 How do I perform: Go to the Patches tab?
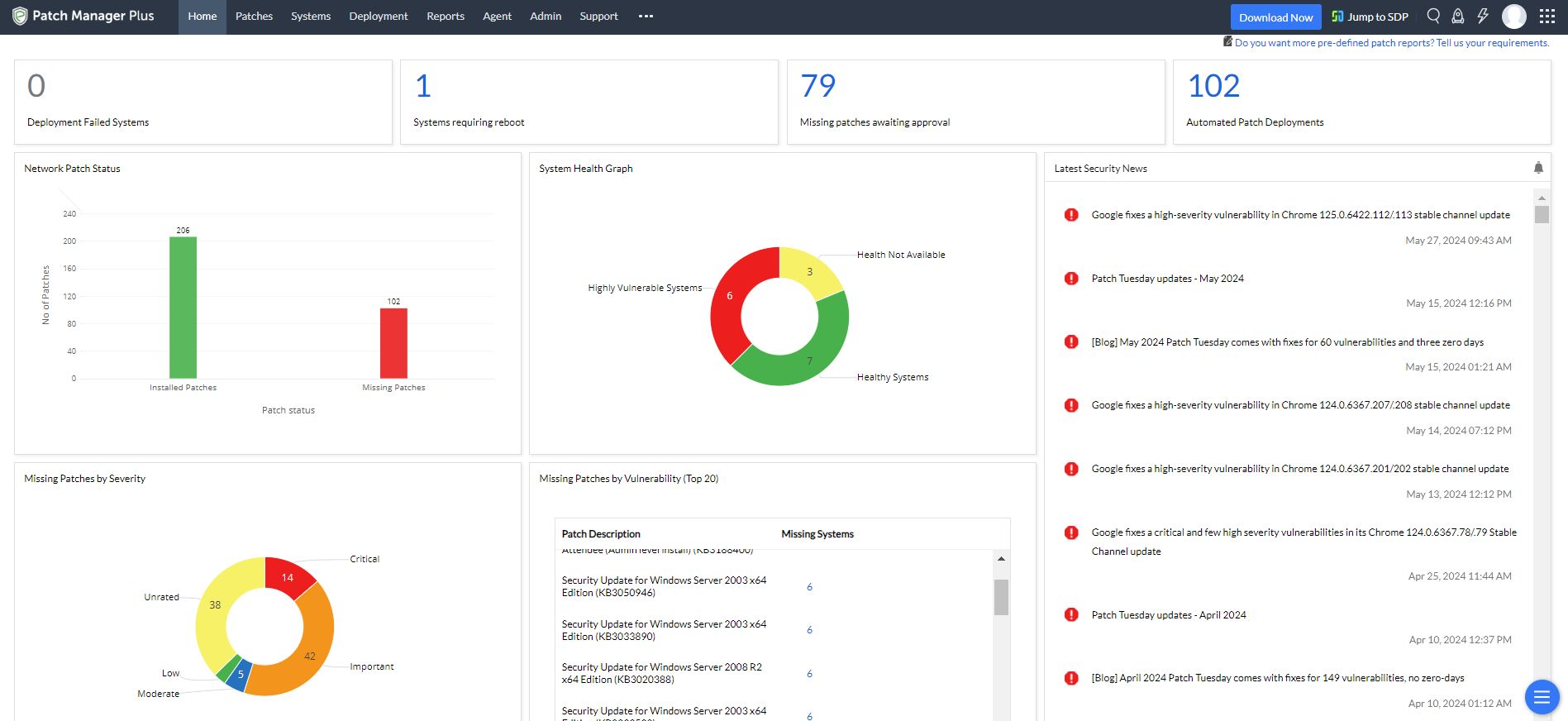(254, 17)
